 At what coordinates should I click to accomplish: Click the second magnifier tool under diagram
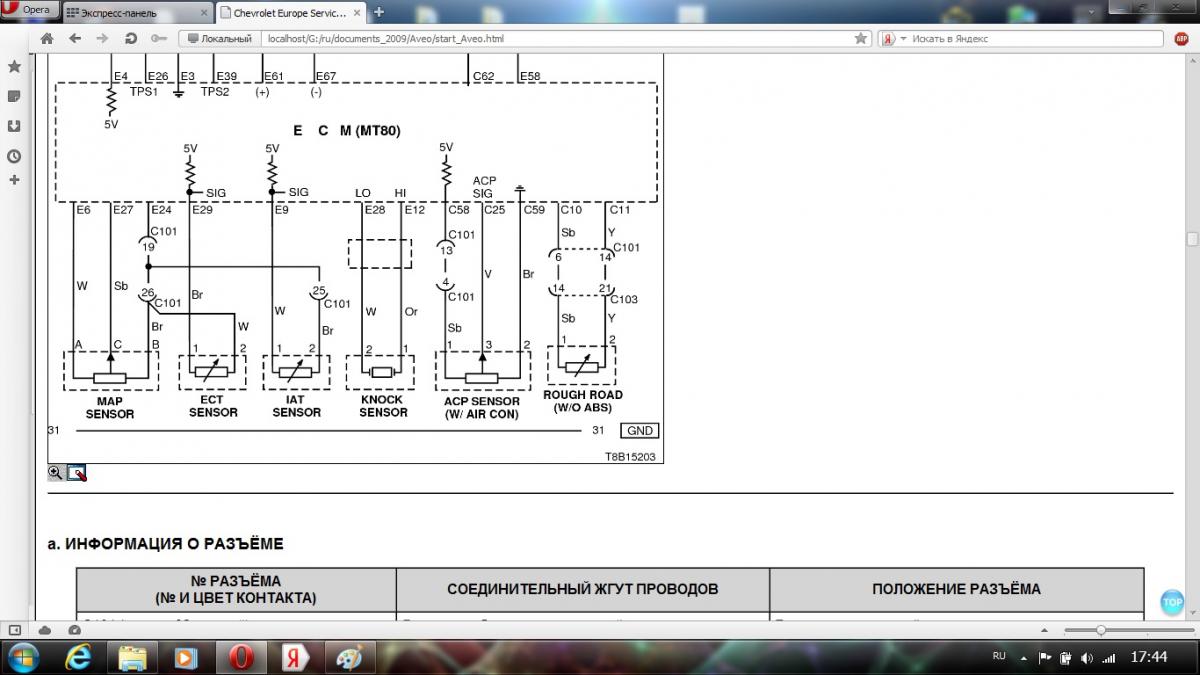click(77, 473)
